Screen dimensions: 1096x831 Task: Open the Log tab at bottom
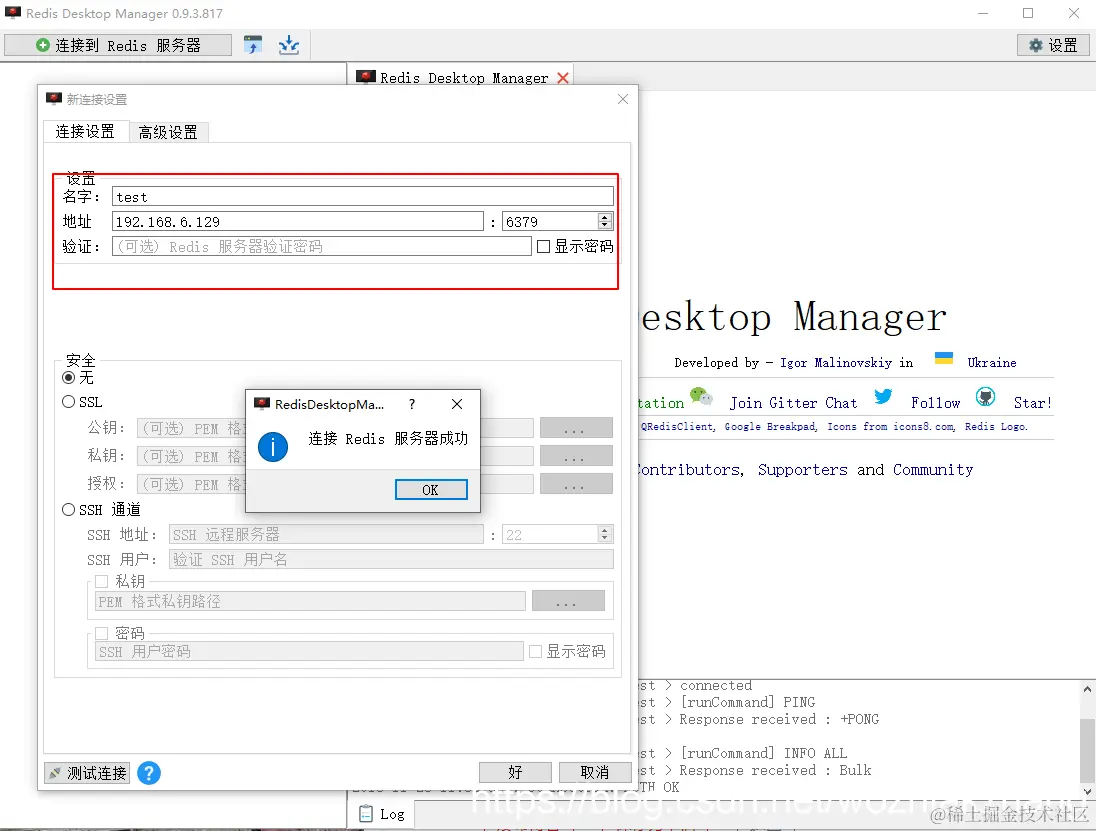tap(382, 814)
